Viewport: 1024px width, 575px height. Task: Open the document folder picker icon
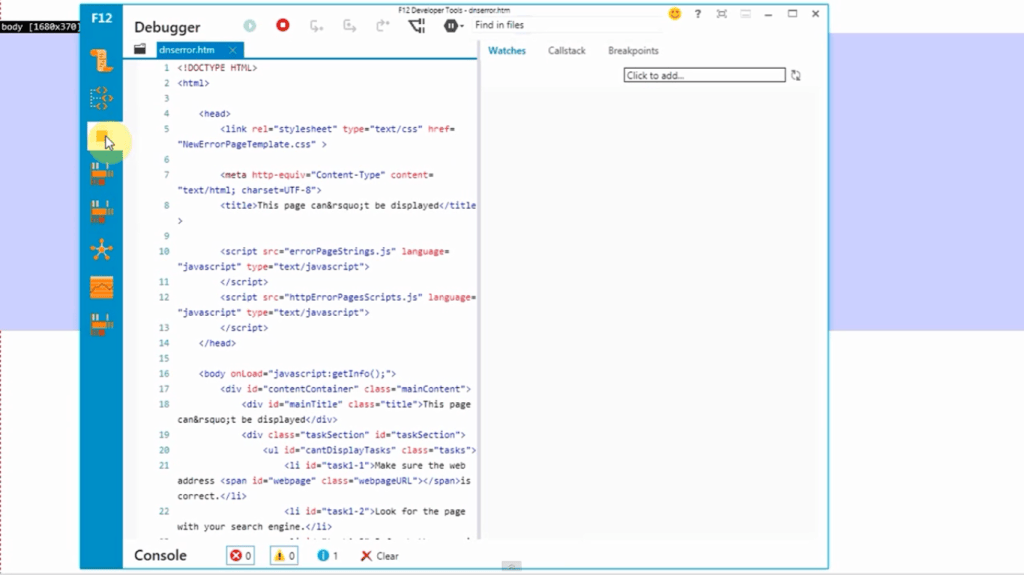pos(140,50)
